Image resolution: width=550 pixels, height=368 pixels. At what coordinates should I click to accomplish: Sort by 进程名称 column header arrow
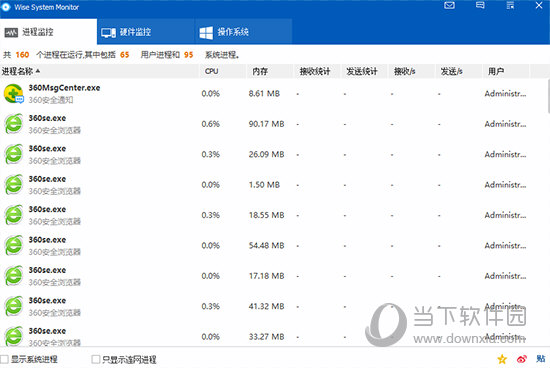[x=38, y=71]
